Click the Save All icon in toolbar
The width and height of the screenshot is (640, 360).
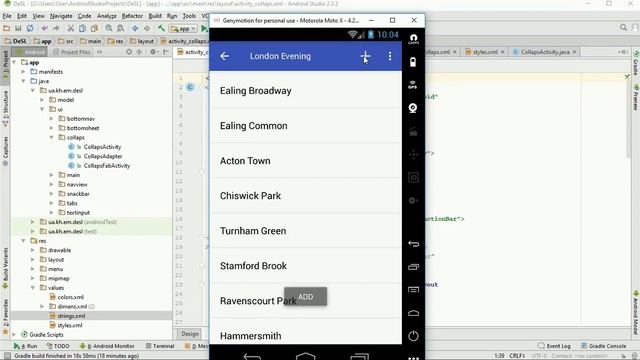(x=18, y=29)
